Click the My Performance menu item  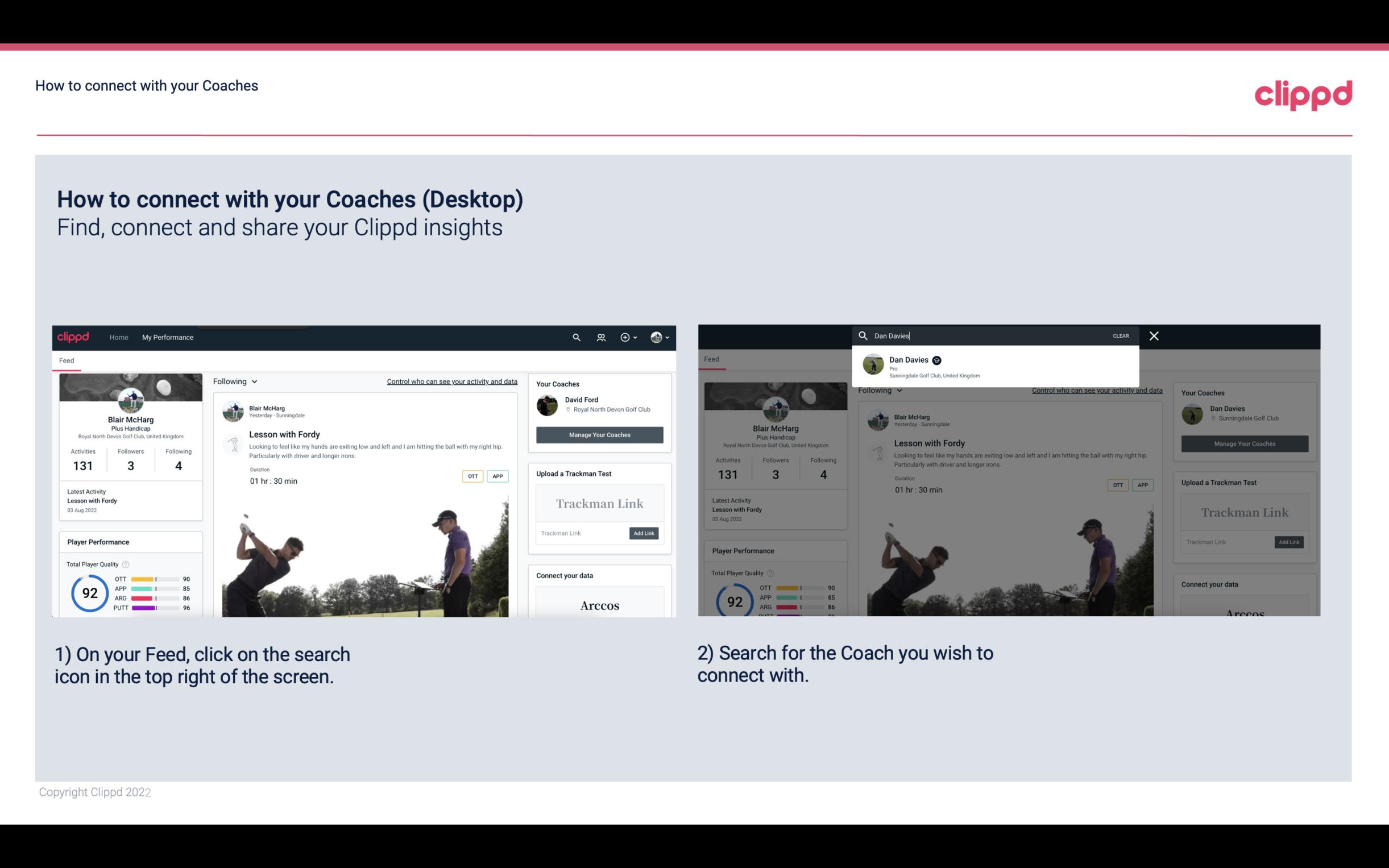coord(169,337)
